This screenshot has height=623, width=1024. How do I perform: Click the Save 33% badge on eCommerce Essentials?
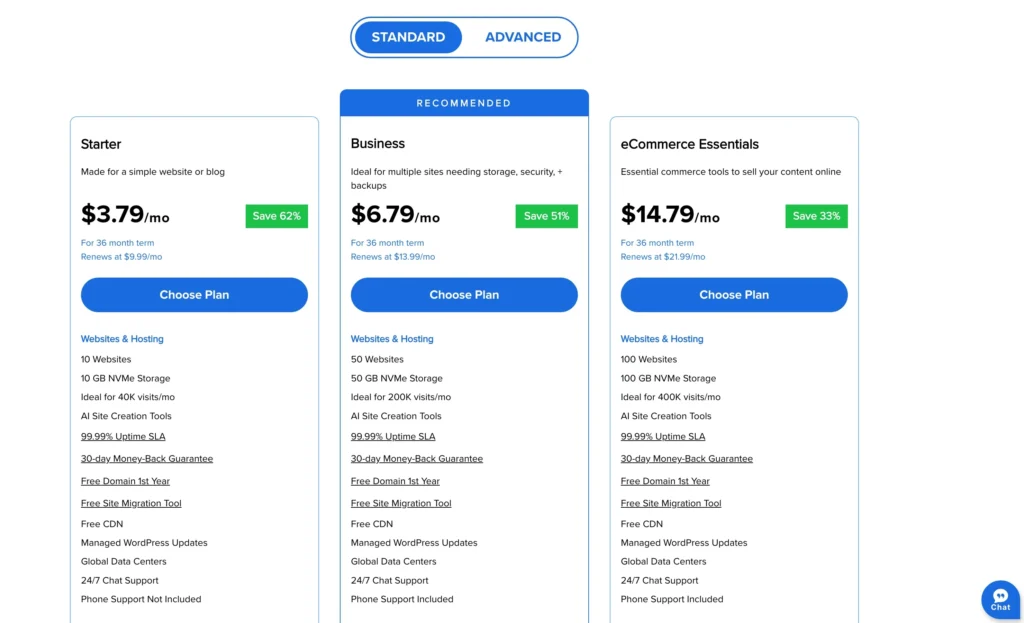pos(816,215)
